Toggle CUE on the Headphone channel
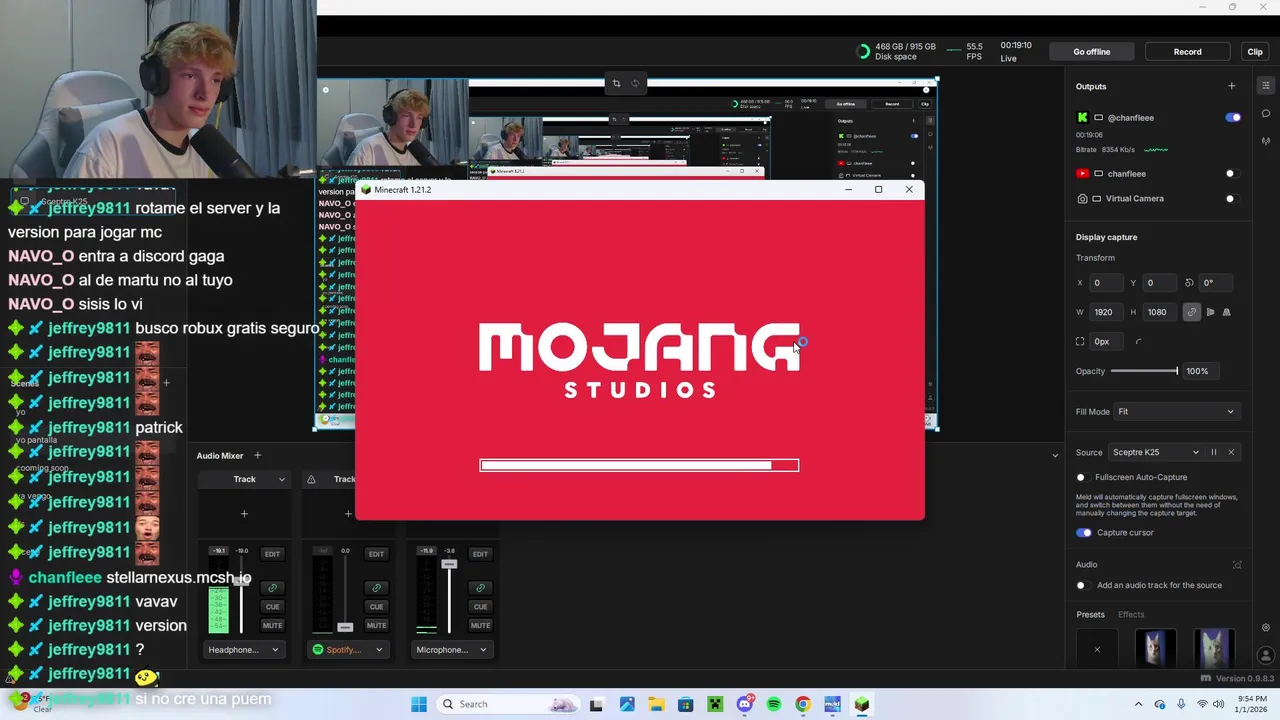This screenshot has height=720, width=1280. click(x=272, y=607)
